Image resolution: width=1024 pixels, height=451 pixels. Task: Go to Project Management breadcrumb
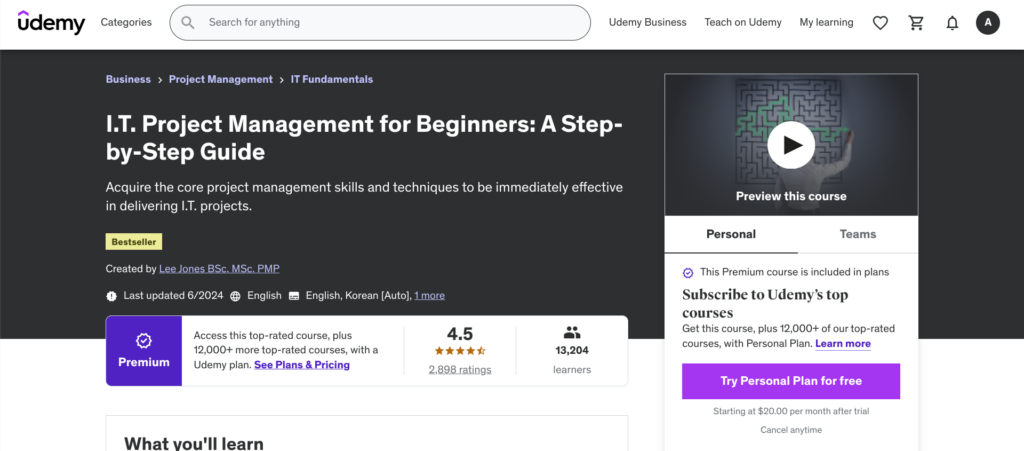[x=220, y=79]
